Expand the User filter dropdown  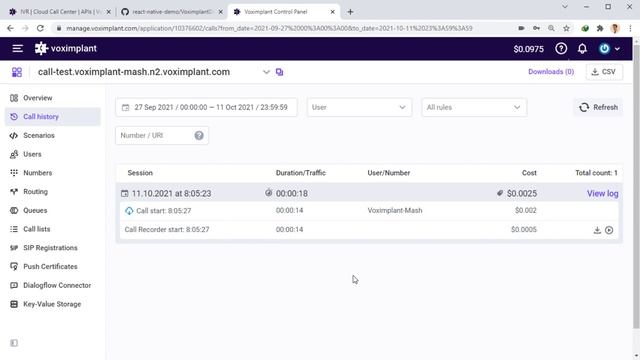coord(359,107)
